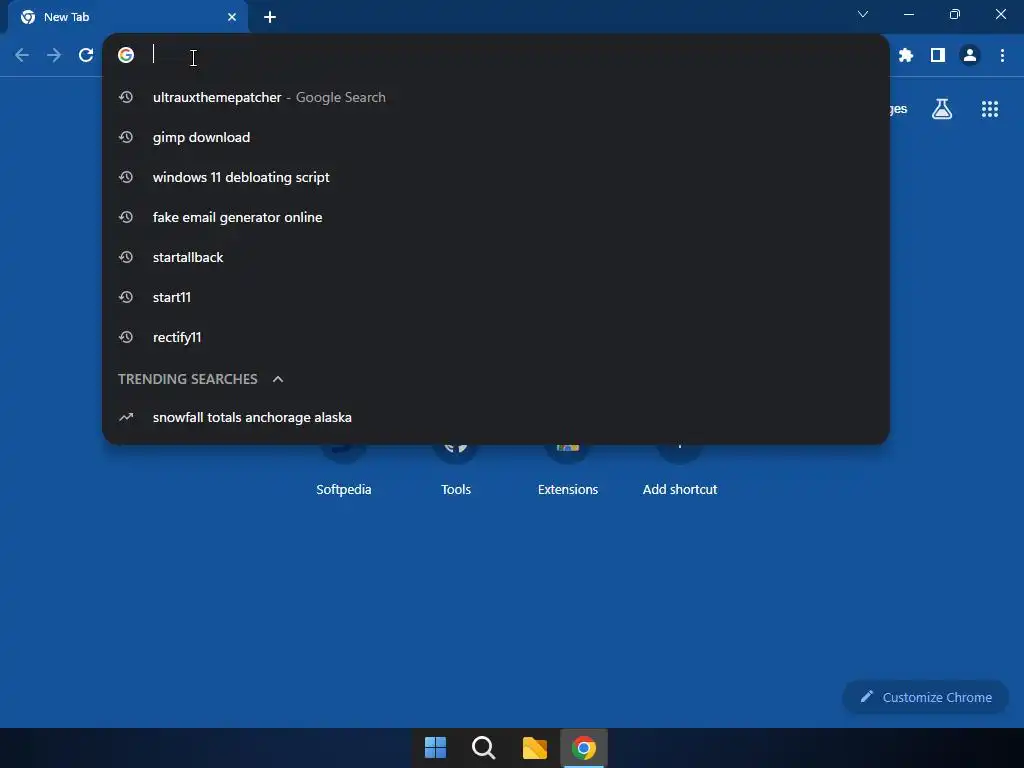Screen dimensions: 1024x768
Task: Minimize the Chrome window
Action: tap(908, 14)
